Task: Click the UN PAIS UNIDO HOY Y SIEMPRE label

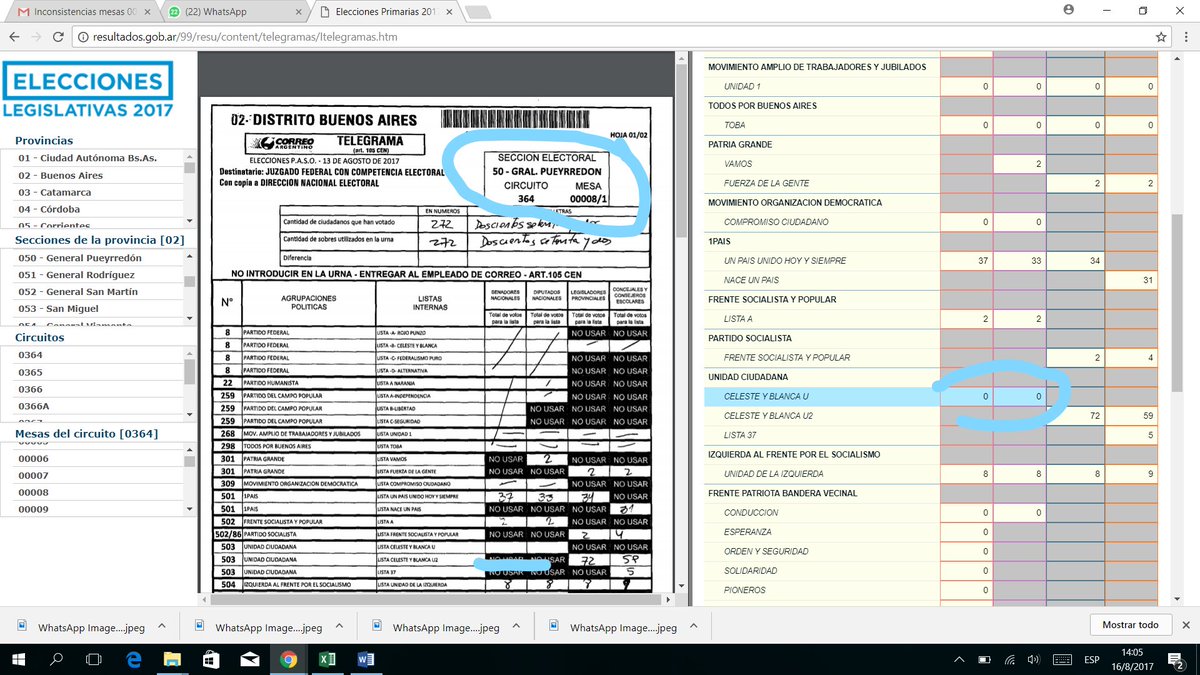Action: pos(785,261)
